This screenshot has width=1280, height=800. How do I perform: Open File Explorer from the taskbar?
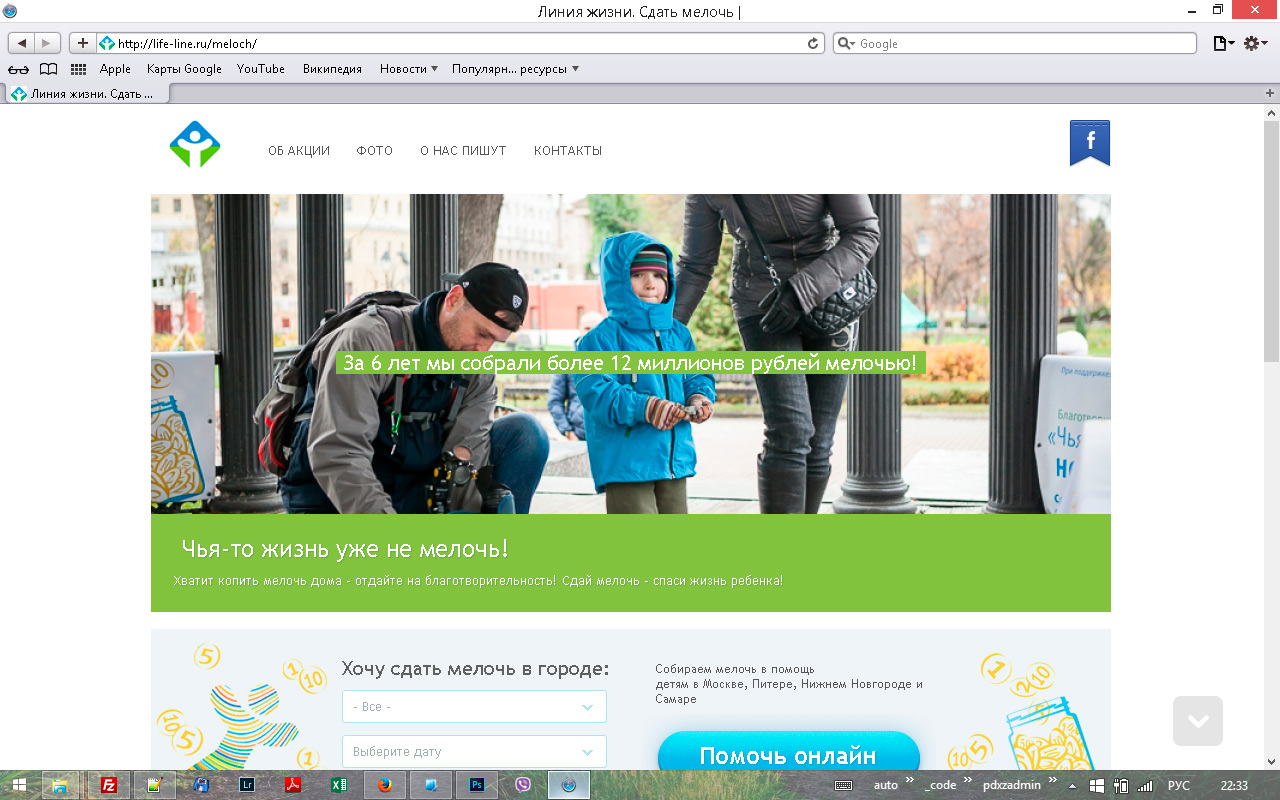(60, 785)
